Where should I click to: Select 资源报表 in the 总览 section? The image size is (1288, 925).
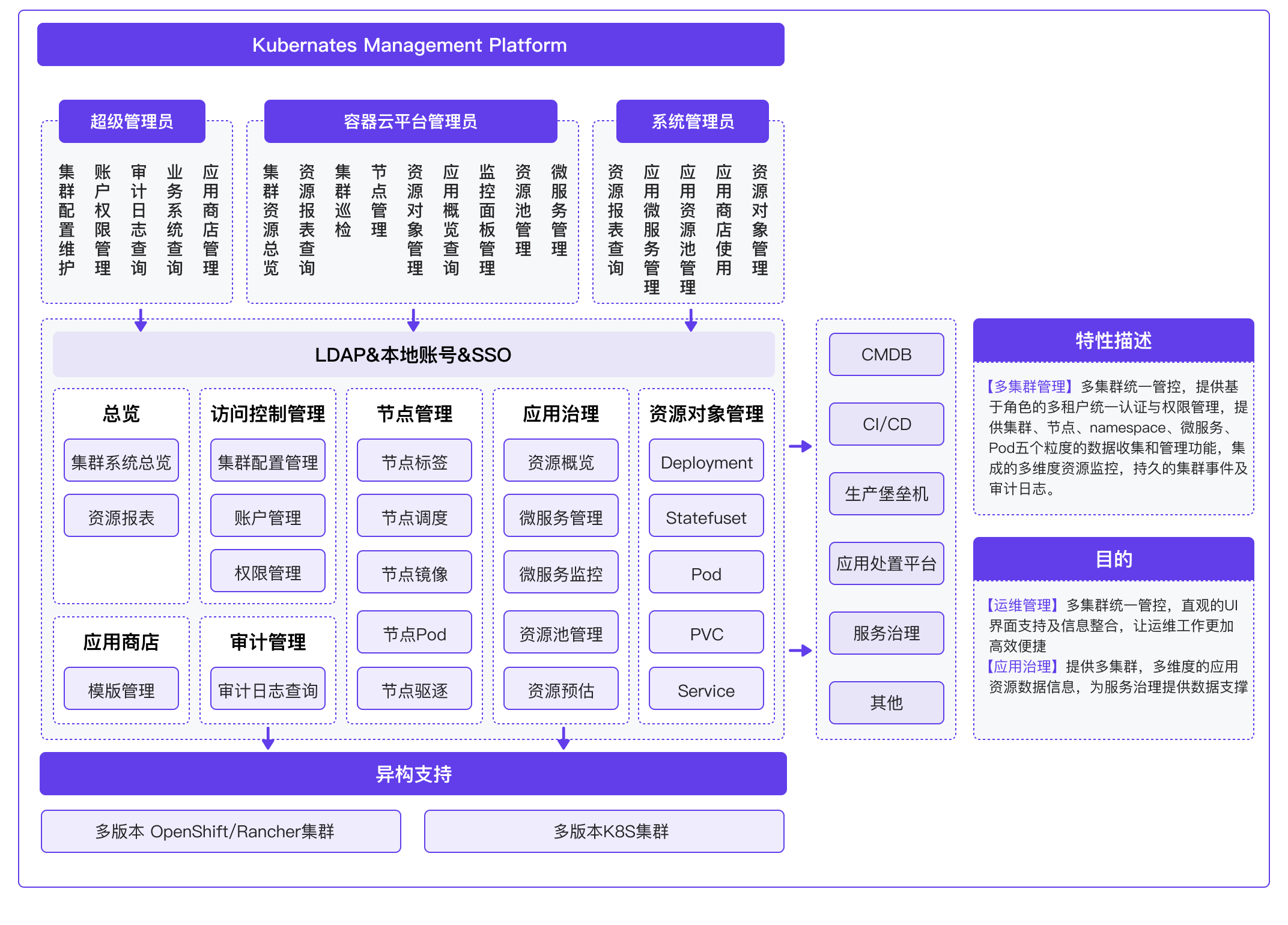121,515
